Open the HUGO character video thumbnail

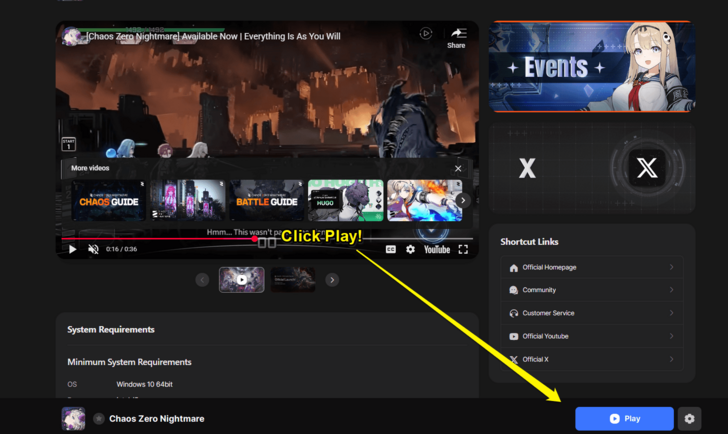tap(345, 201)
